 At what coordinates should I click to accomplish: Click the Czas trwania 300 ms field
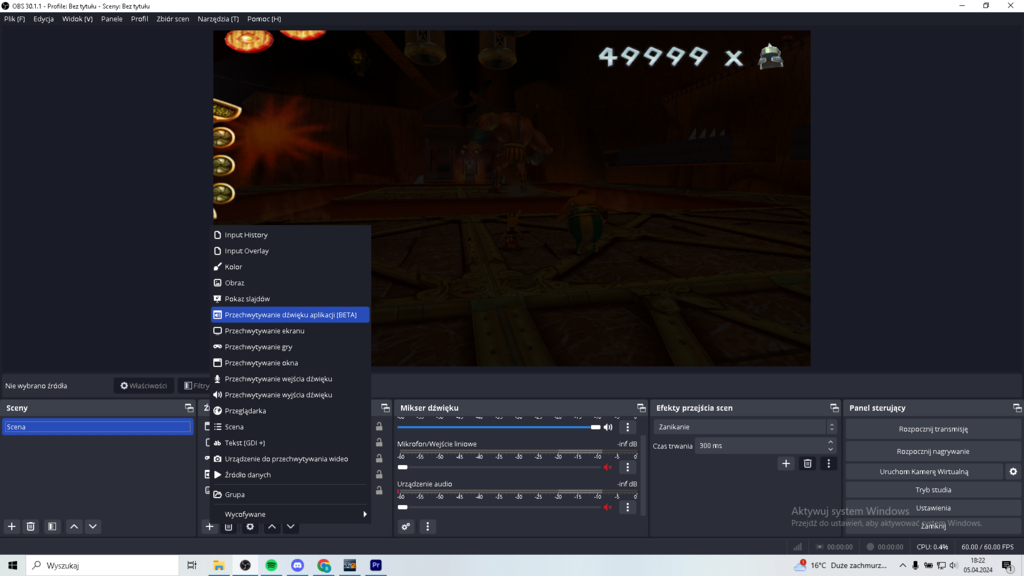coord(760,445)
